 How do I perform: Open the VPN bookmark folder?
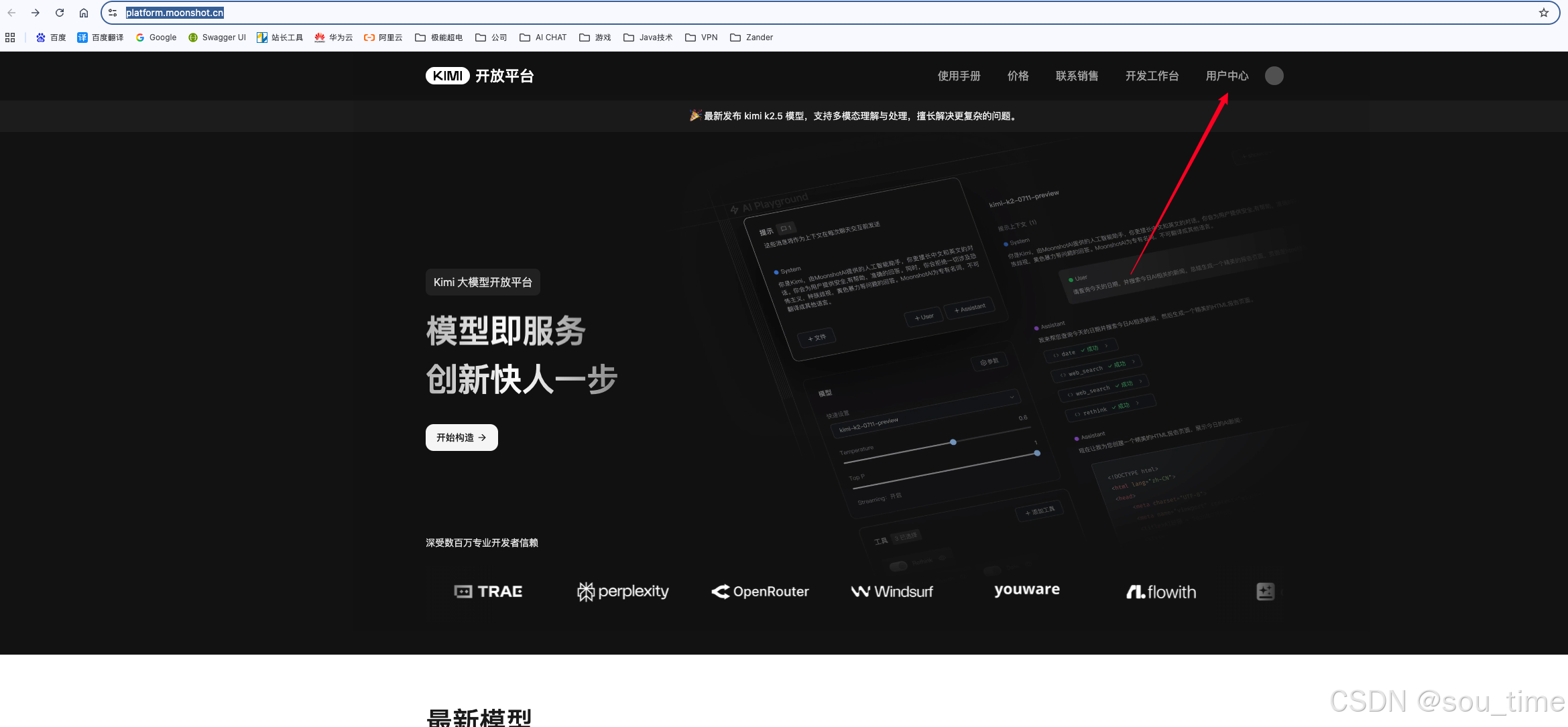702,38
